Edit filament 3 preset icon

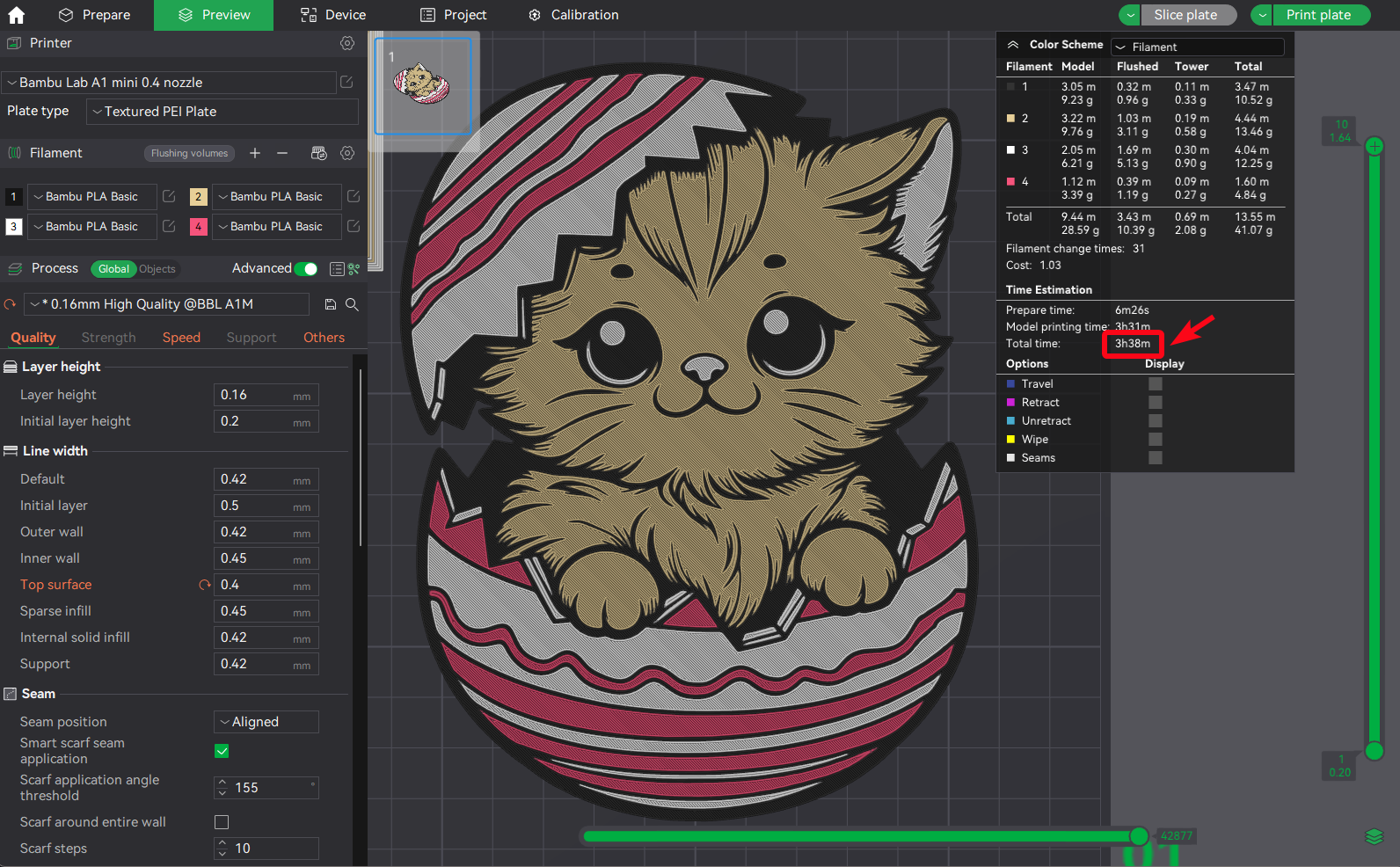(169, 226)
